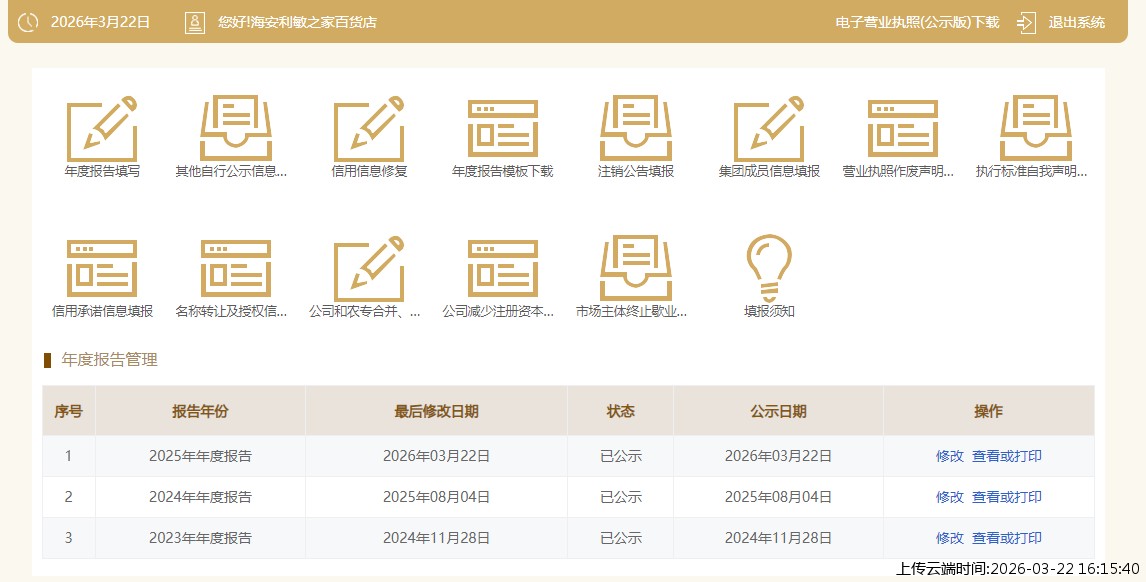
Task: Open 其他自行公示信息 icon
Action: pyautogui.click(x=235, y=129)
